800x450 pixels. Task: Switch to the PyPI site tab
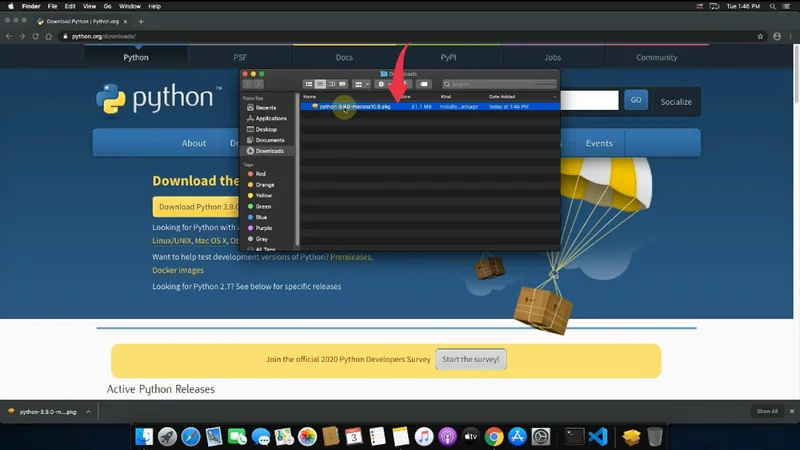point(448,57)
